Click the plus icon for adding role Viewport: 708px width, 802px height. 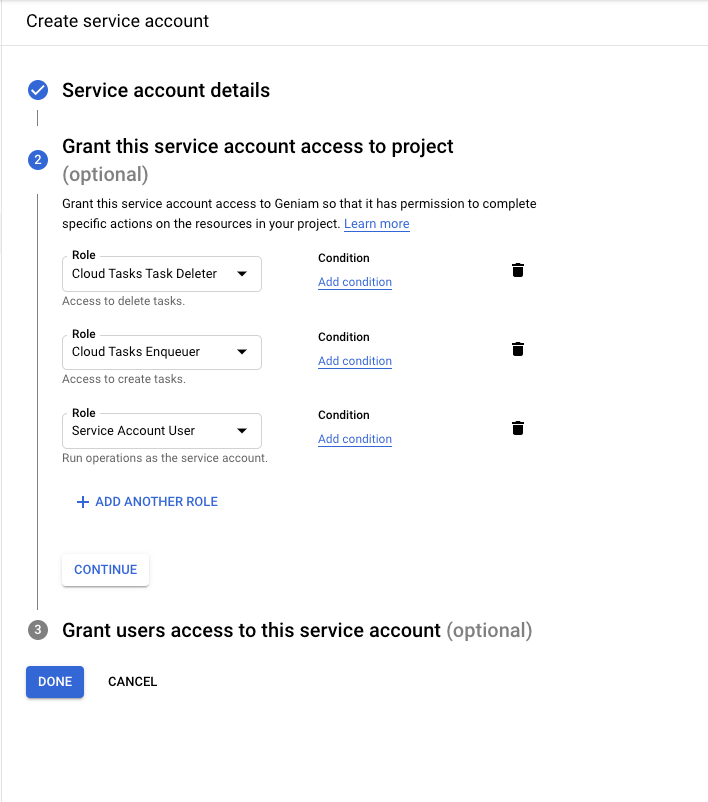pyautogui.click(x=83, y=502)
